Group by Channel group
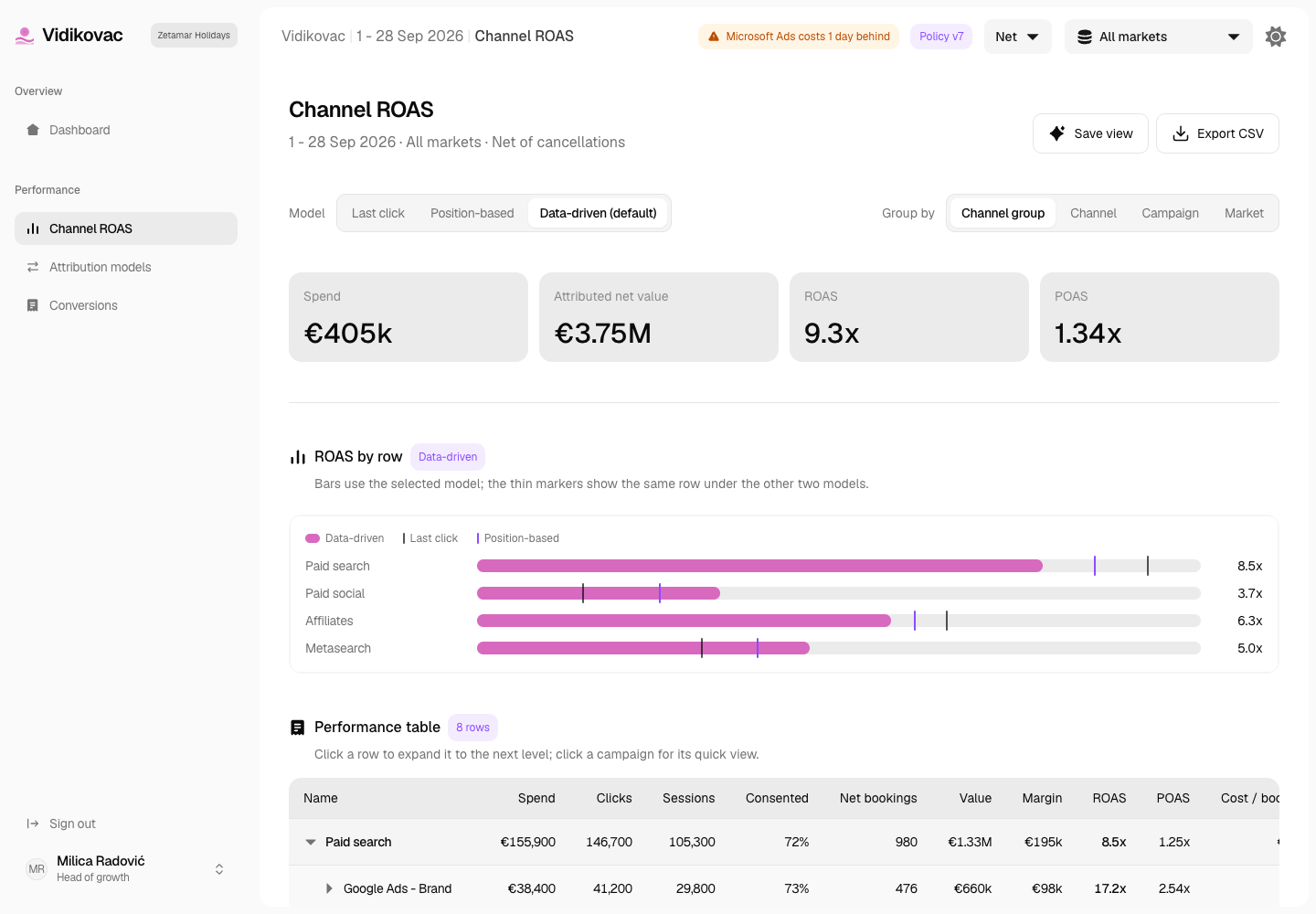This screenshot has height=914, width=1316. tap(1003, 213)
